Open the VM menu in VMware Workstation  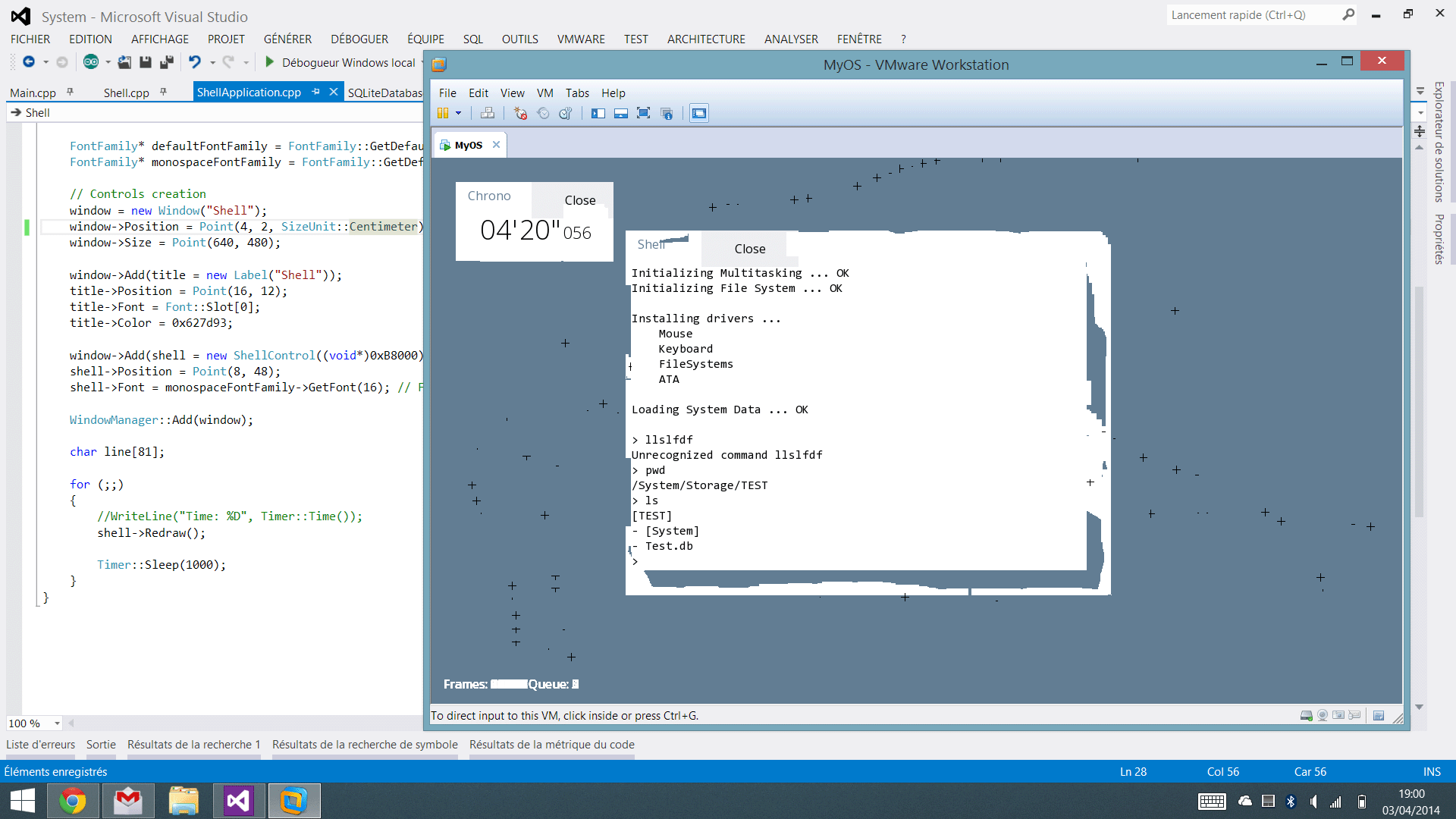(545, 93)
